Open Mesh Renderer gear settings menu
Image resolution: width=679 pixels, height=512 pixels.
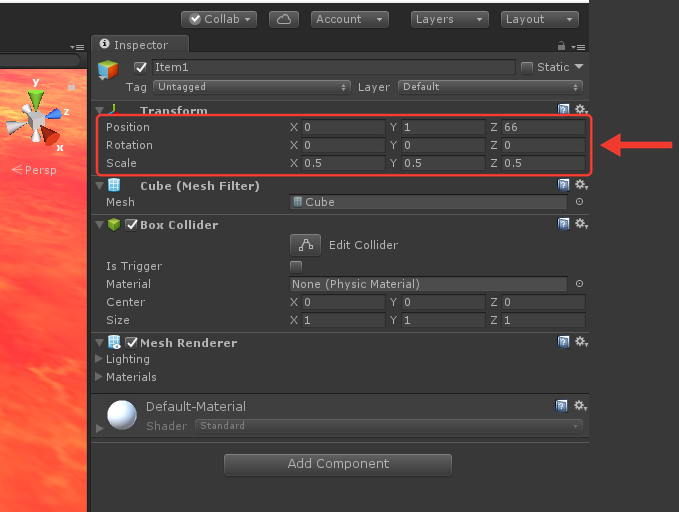(x=581, y=342)
